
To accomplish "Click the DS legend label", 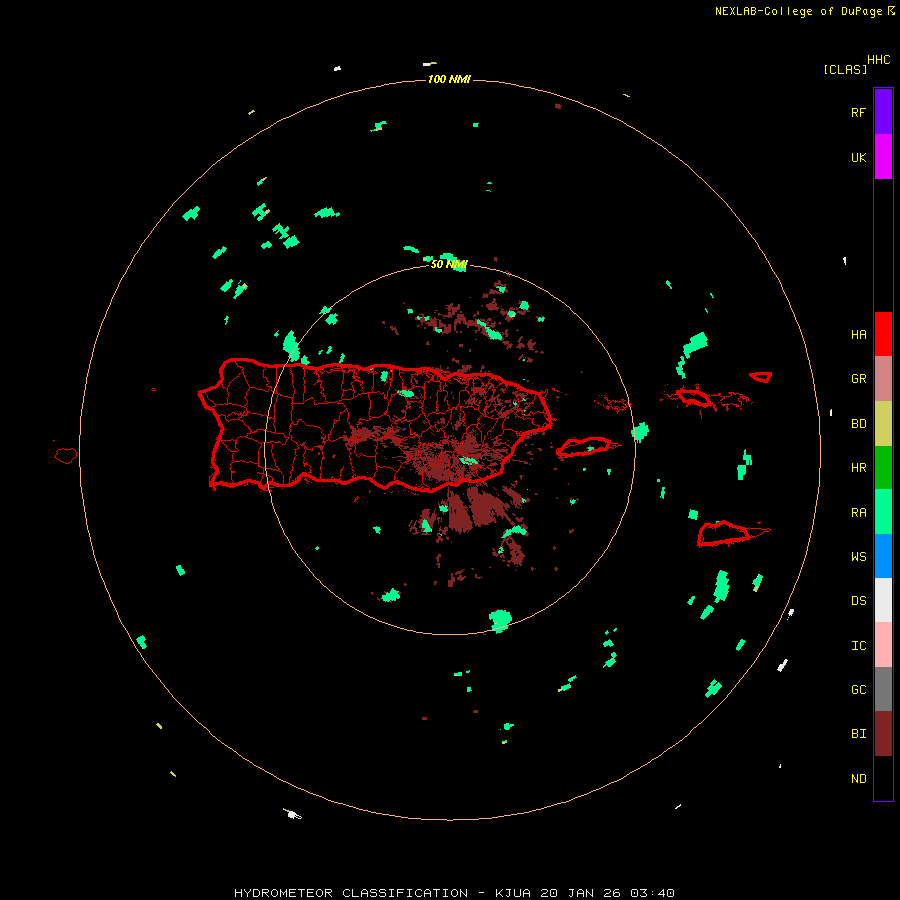I will coord(858,601).
